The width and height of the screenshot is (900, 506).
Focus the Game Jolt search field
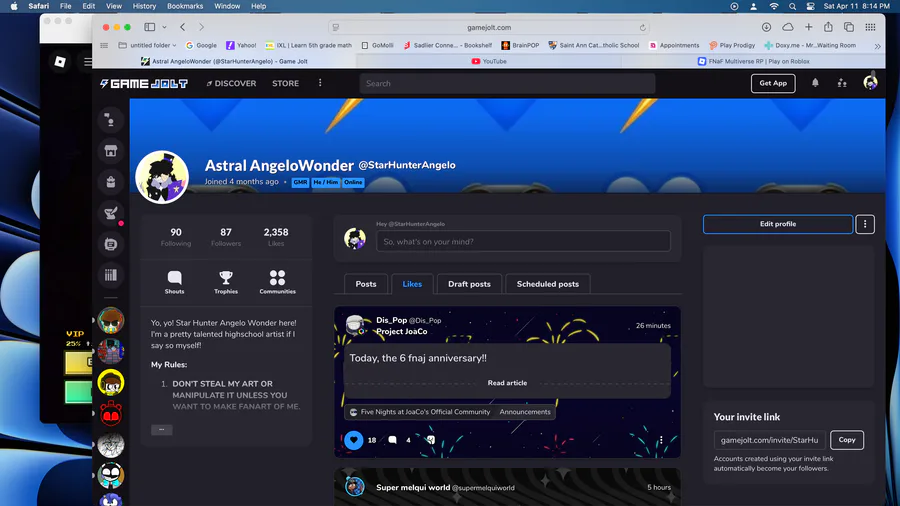(x=507, y=83)
